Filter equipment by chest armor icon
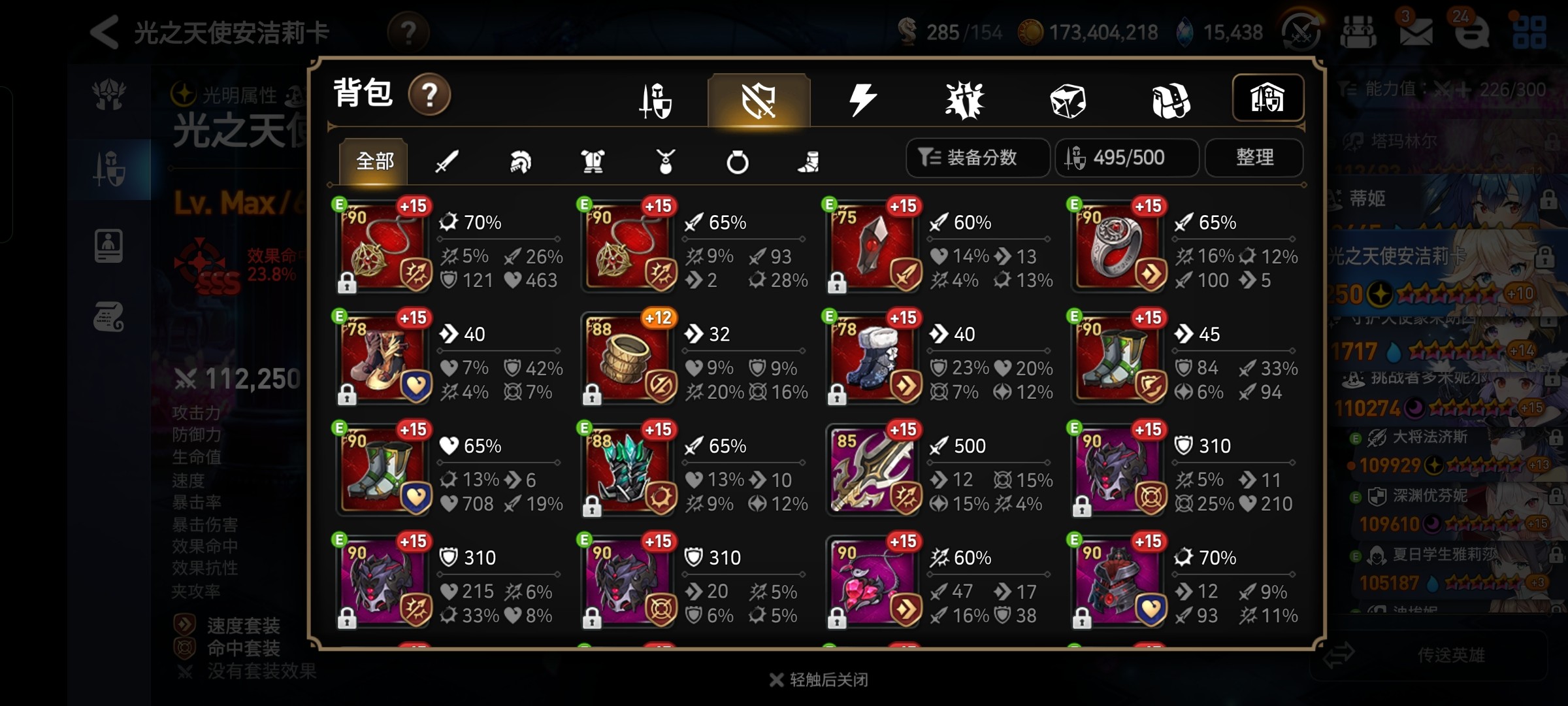Screen dimensions: 1568x706 (593, 161)
